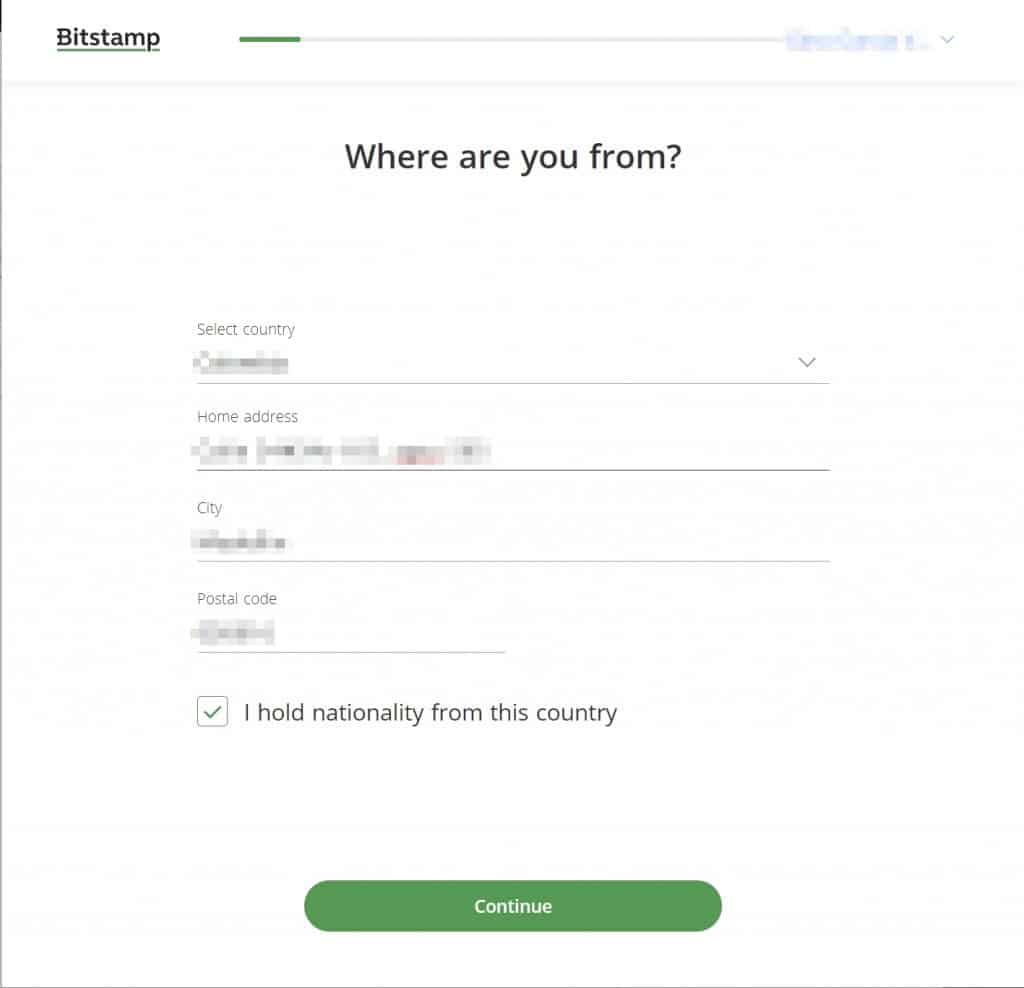1024x988 pixels.
Task: Uncheck "I hold nationality from this country"
Action: point(212,712)
